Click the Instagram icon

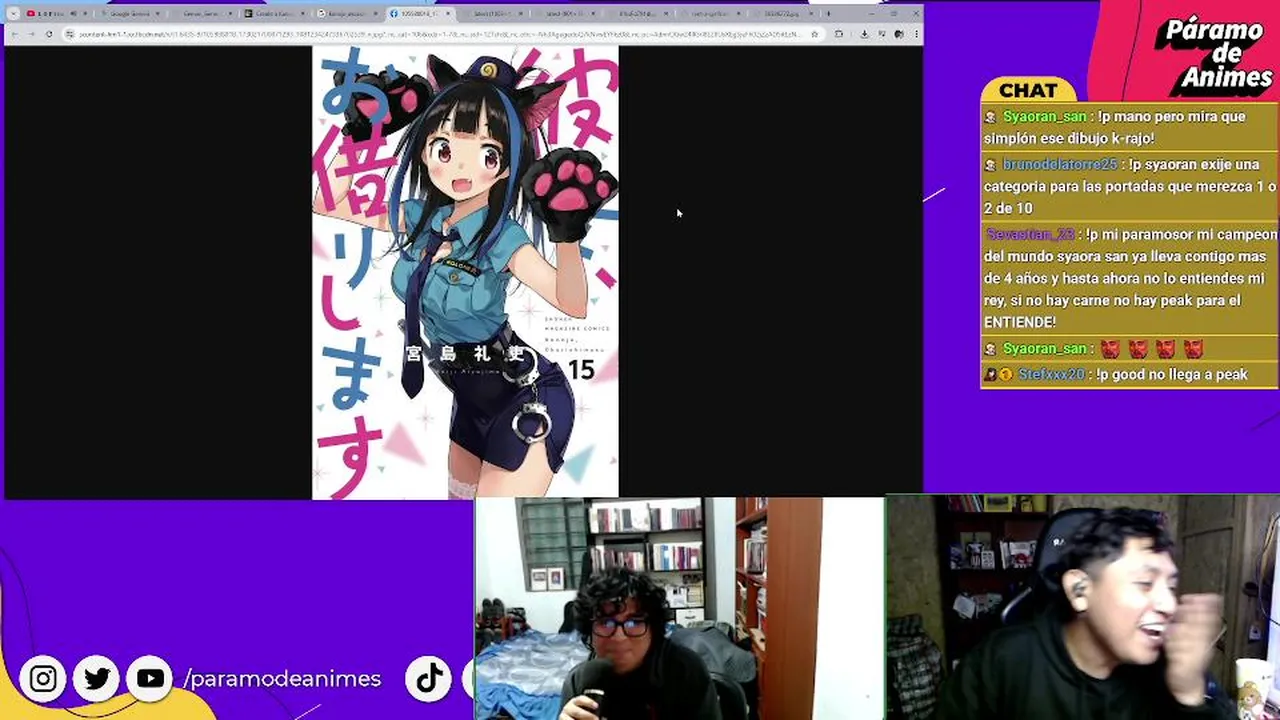click(43, 679)
